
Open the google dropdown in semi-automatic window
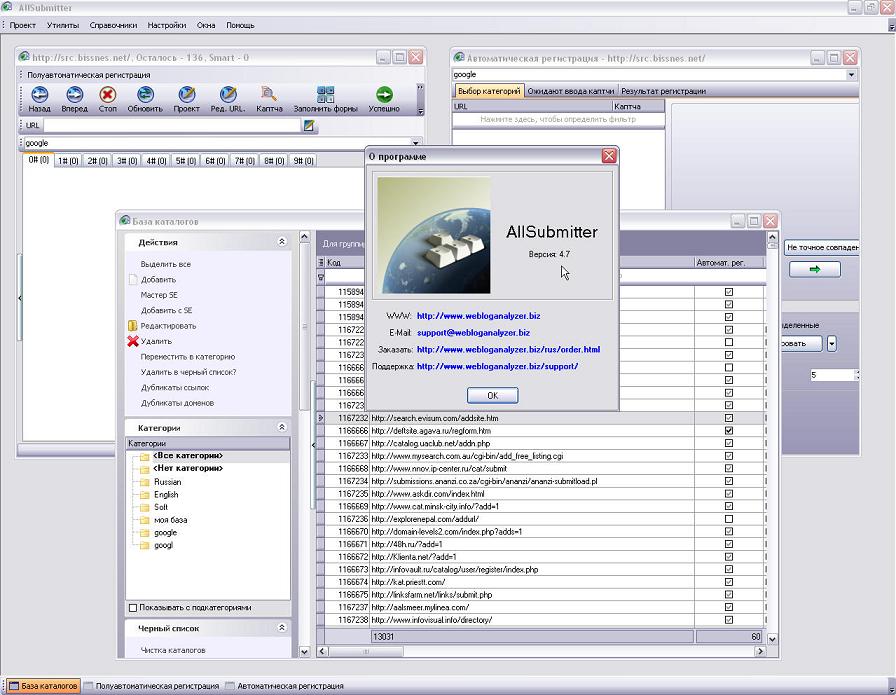click(415, 143)
